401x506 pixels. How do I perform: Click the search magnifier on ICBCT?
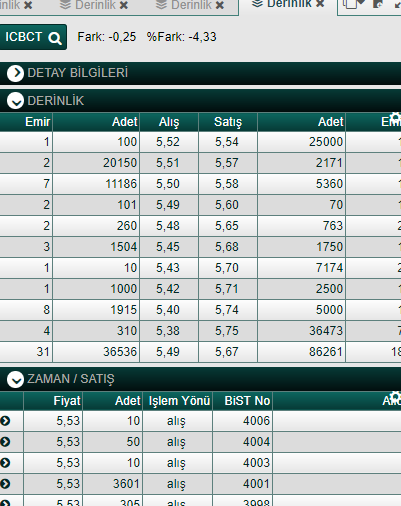coord(55,38)
